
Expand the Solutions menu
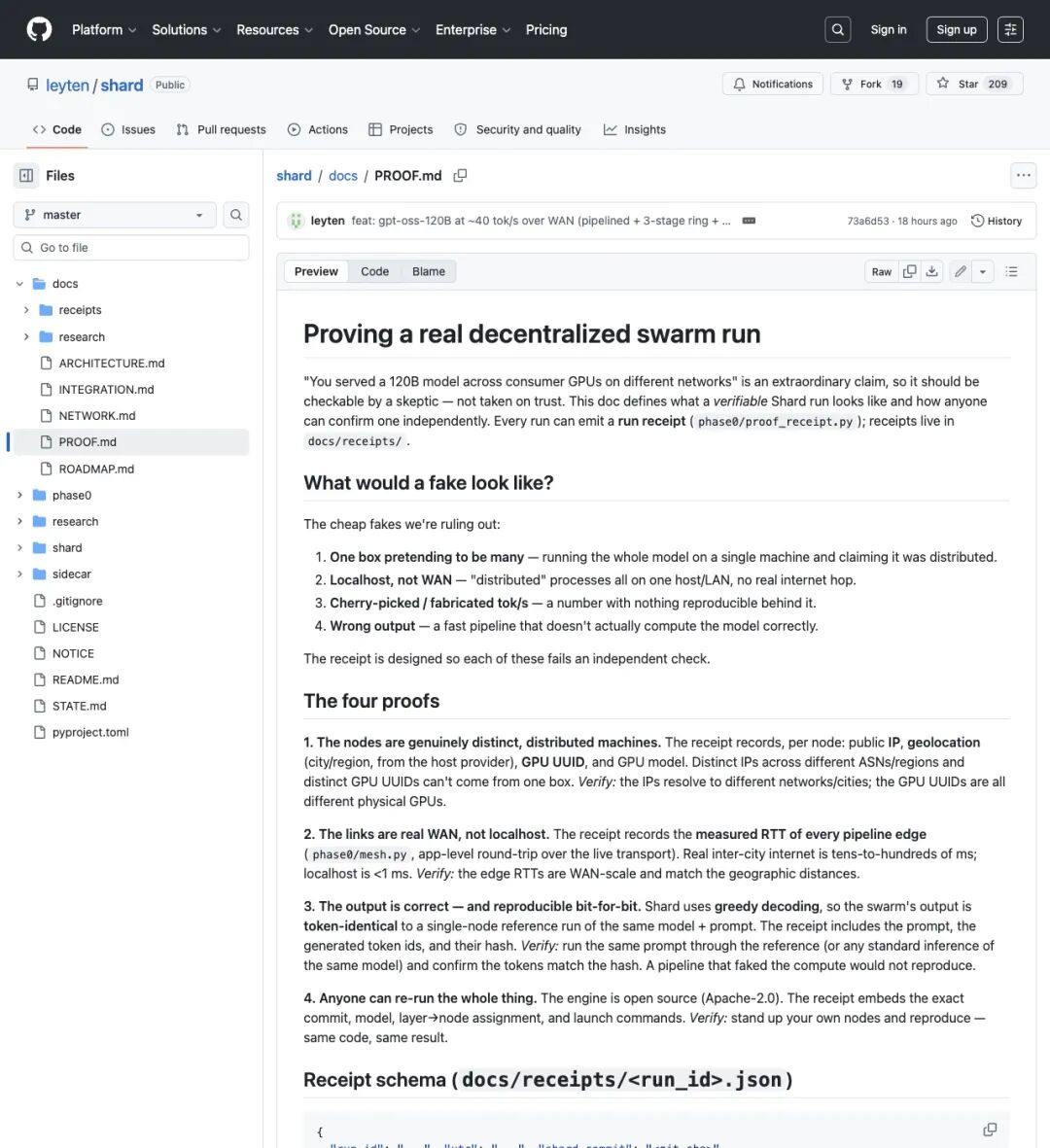(186, 30)
